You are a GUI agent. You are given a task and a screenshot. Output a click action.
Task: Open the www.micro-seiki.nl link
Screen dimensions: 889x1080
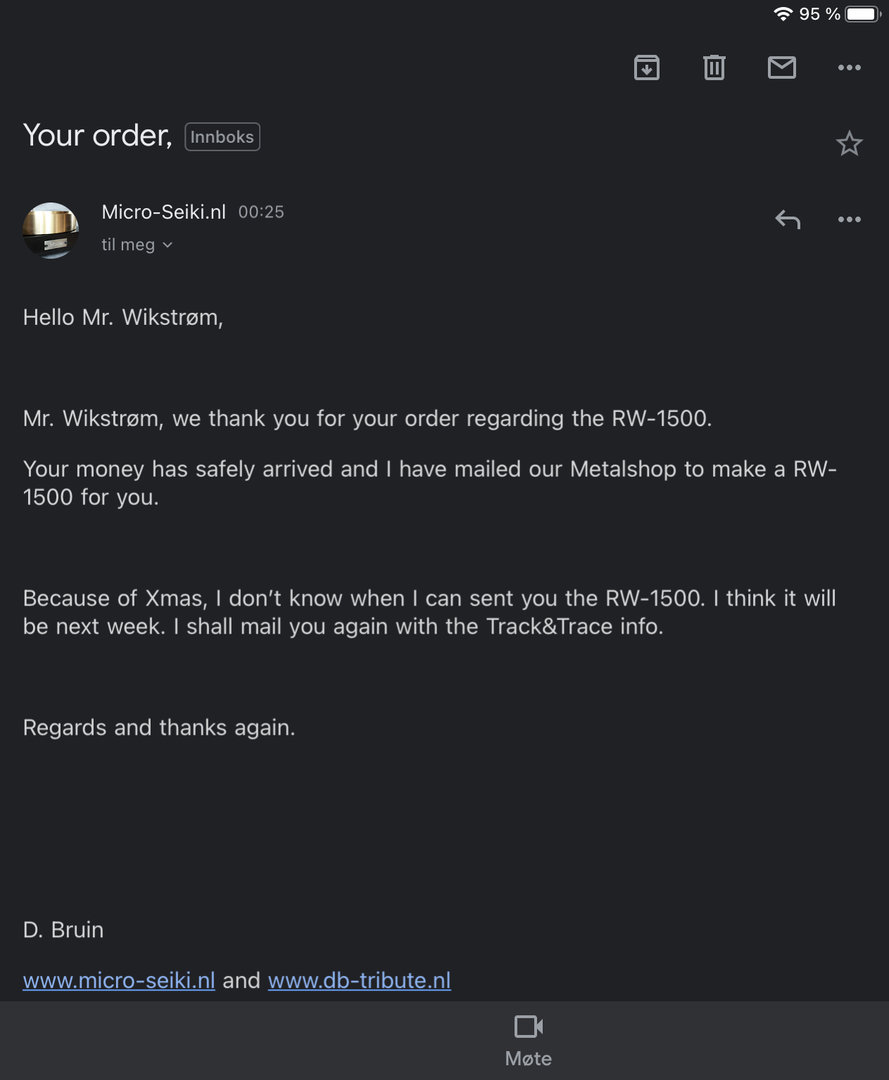pos(119,980)
